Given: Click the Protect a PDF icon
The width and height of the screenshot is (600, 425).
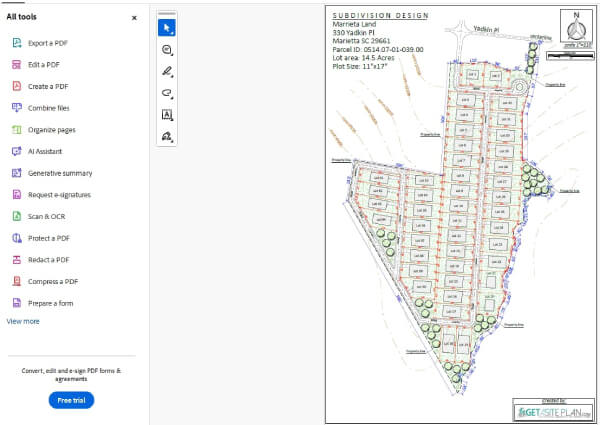Looking at the screenshot, I should tap(17, 238).
